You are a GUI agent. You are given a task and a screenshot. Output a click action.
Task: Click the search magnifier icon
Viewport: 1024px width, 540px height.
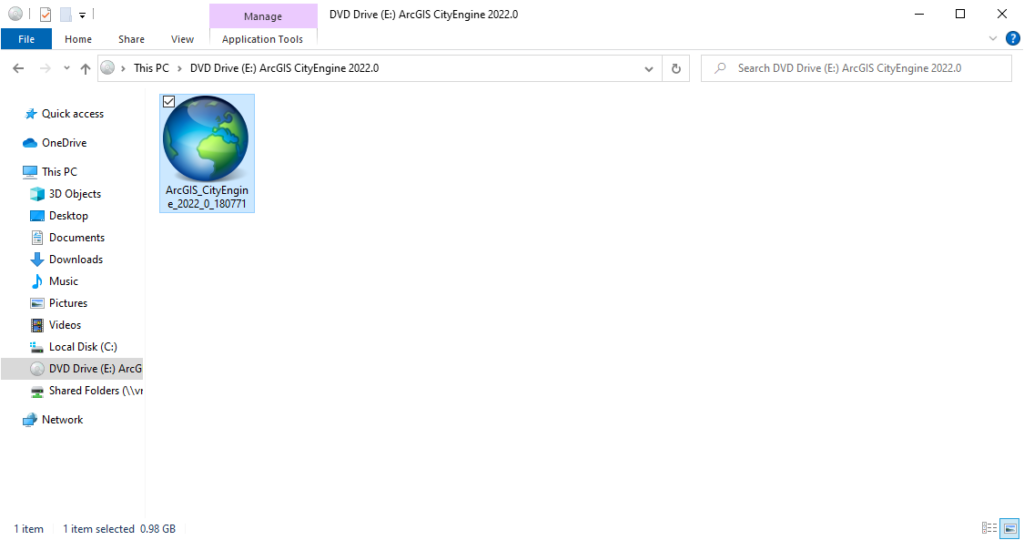click(x=720, y=68)
